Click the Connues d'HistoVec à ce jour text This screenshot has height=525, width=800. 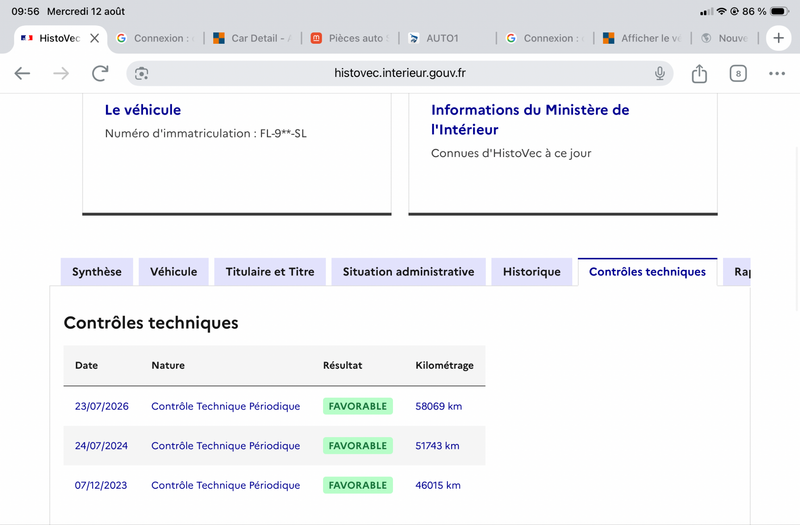click(511, 153)
